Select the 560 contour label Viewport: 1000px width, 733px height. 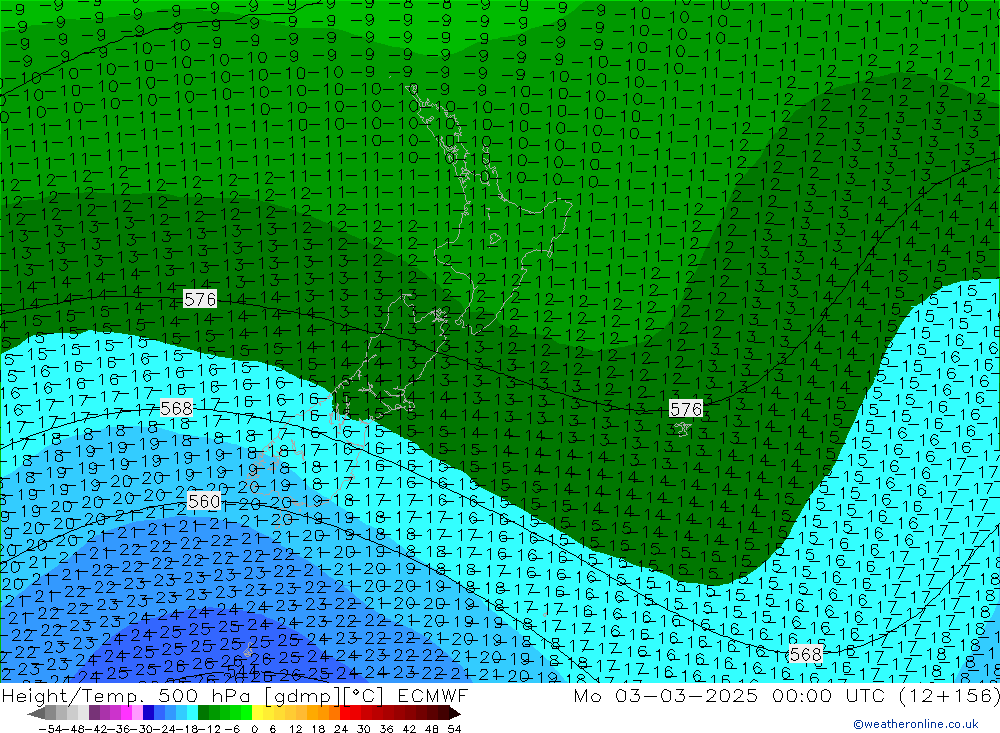point(204,501)
